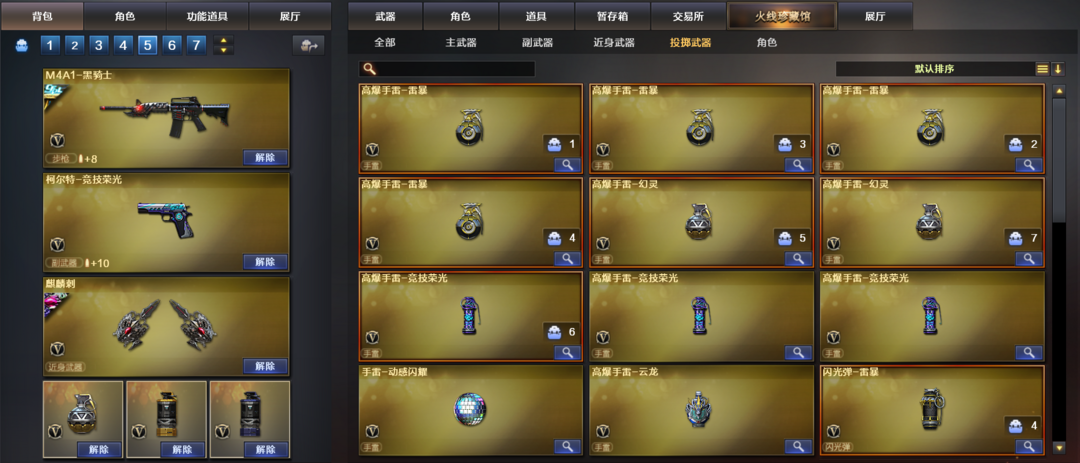Click the vertical scrollbar thumb in item list
Screen dimensions: 1080x463
click(x=1059, y=160)
